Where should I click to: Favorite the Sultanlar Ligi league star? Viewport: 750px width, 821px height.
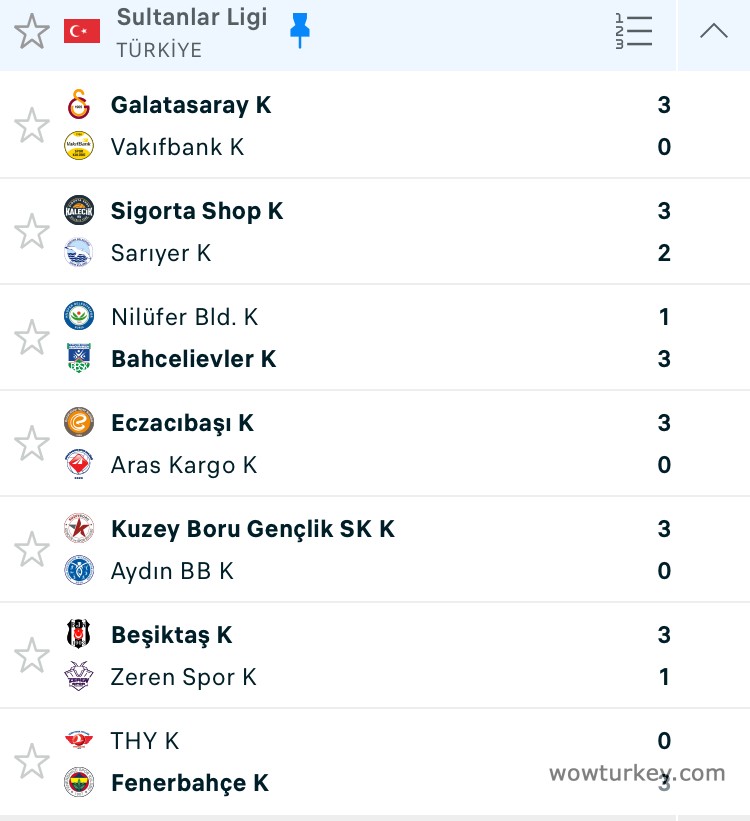point(32,32)
